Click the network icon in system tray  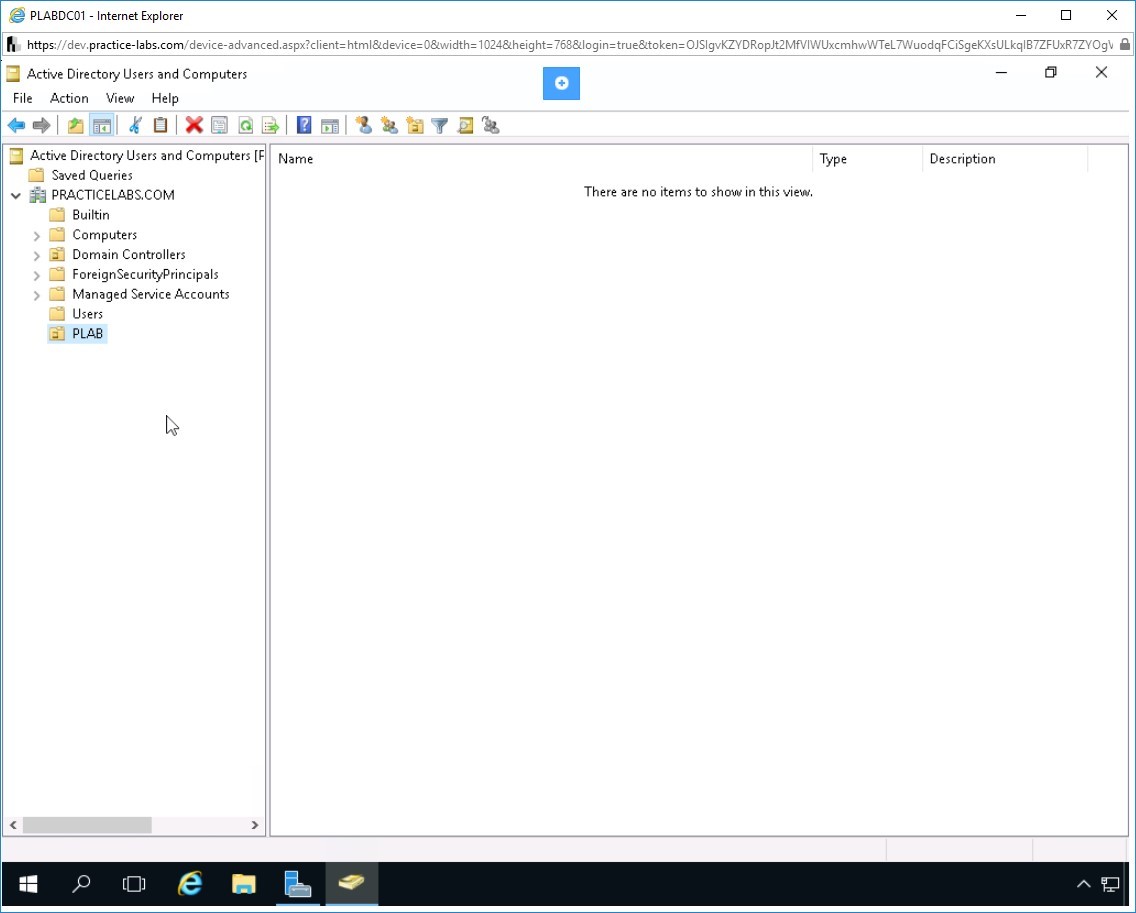[1111, 884]
